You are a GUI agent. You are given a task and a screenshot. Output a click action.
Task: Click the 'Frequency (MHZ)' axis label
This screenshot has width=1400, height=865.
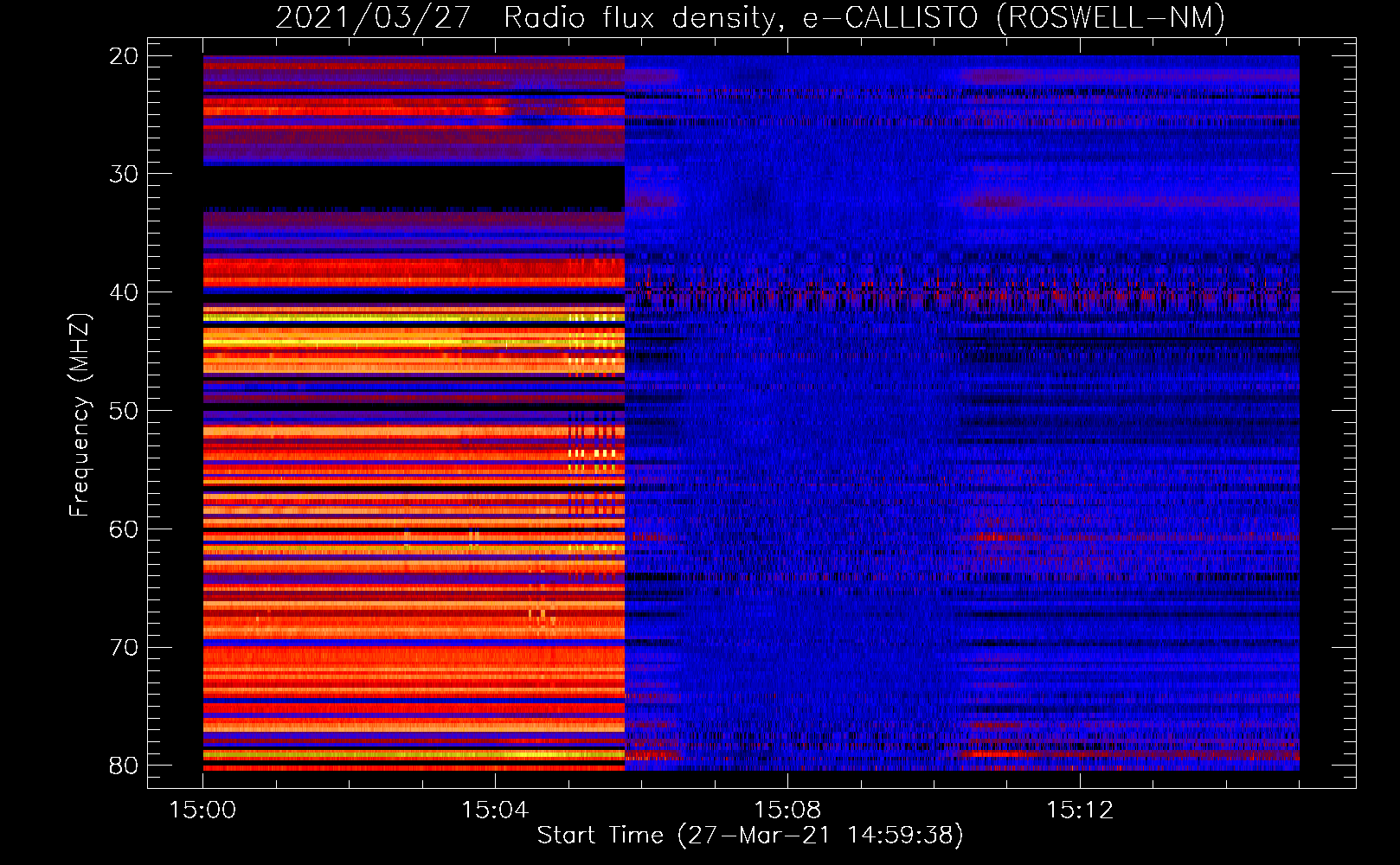(80, 416)
